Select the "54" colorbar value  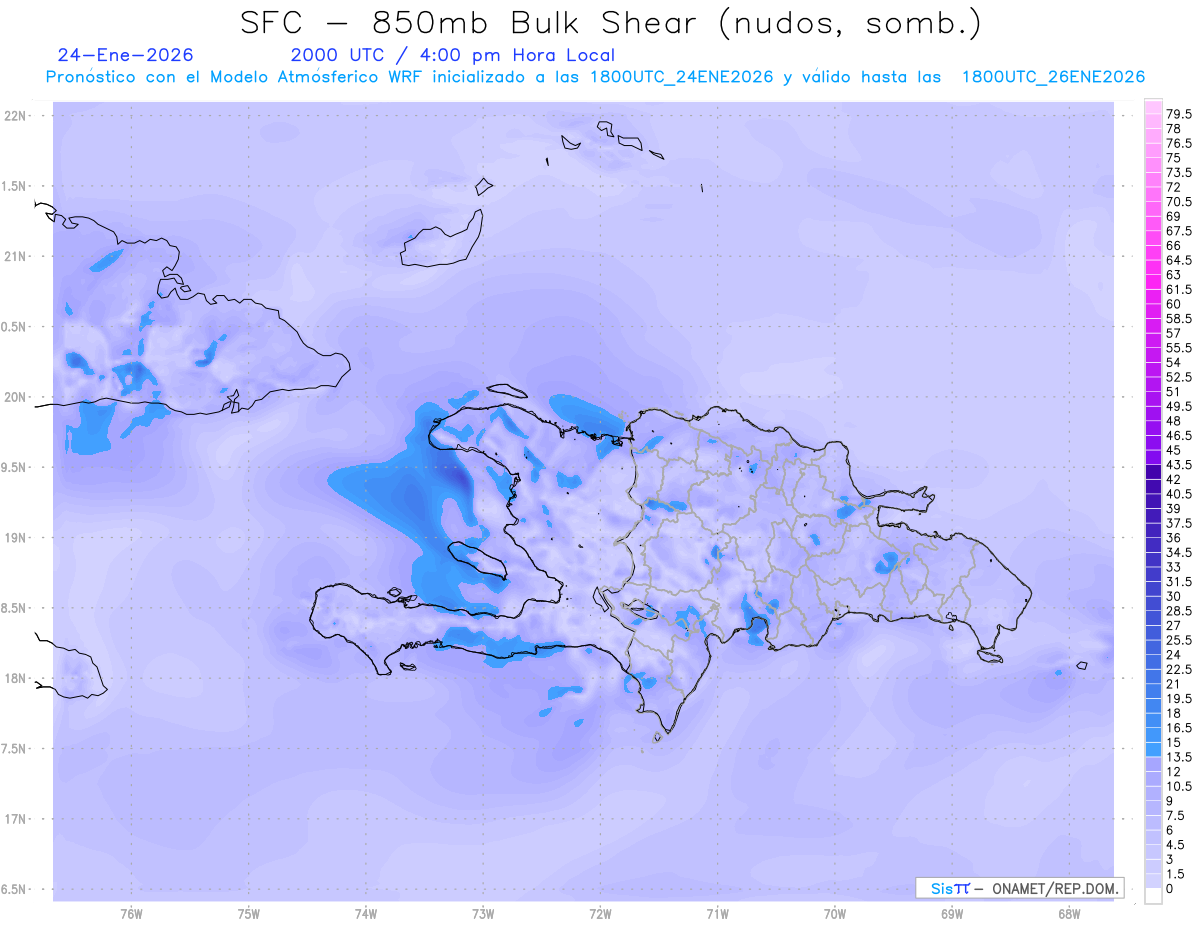[x=1173, y=362]
